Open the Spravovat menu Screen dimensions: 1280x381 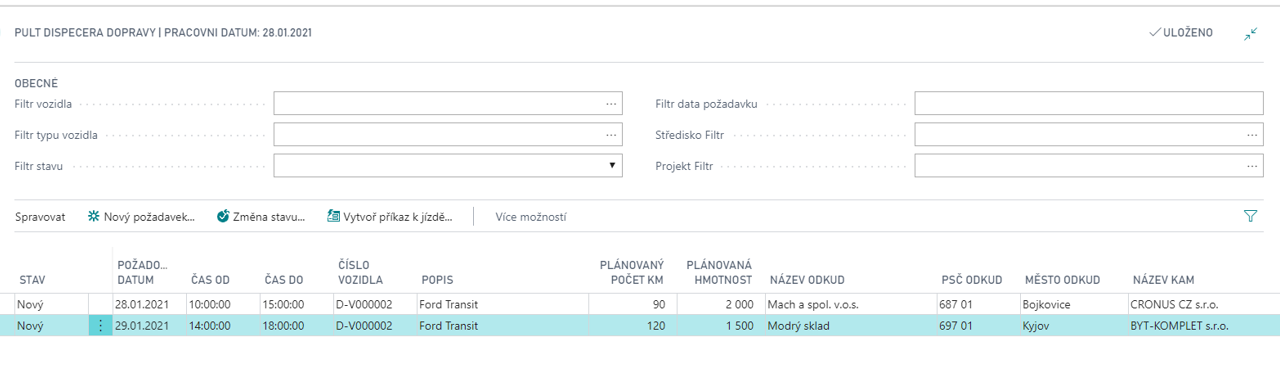(40, 216)
